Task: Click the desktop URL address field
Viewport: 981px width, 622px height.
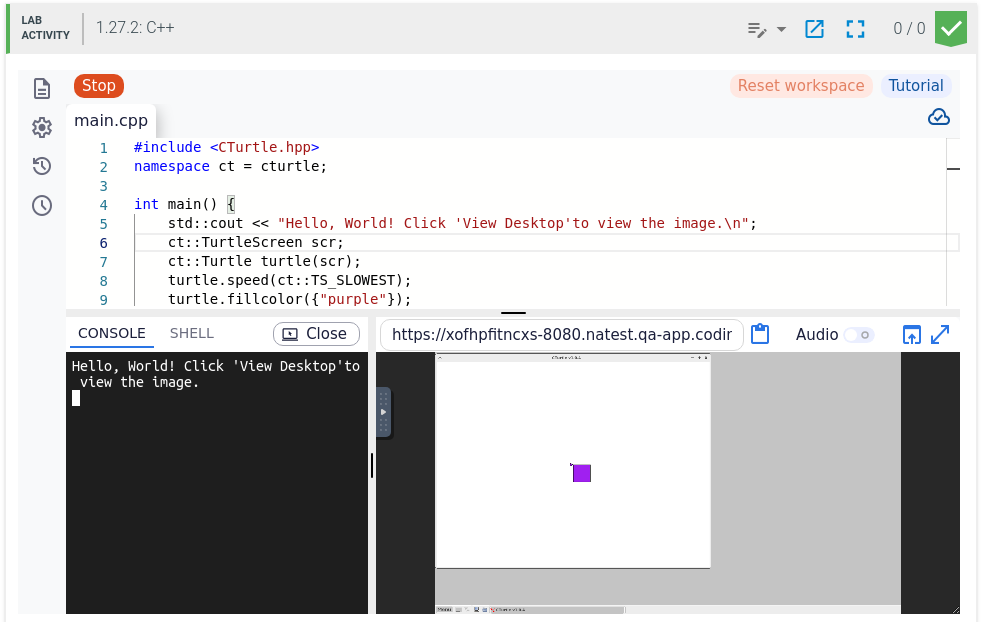Action: coord(561,334)
